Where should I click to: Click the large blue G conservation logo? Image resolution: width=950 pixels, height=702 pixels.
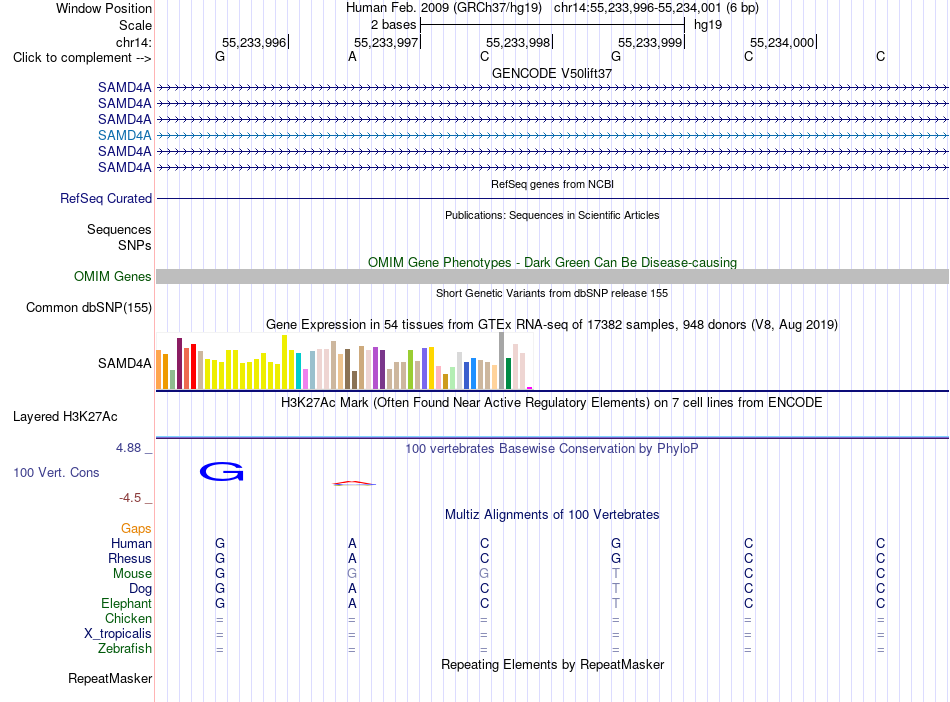(x=222, y=472)
